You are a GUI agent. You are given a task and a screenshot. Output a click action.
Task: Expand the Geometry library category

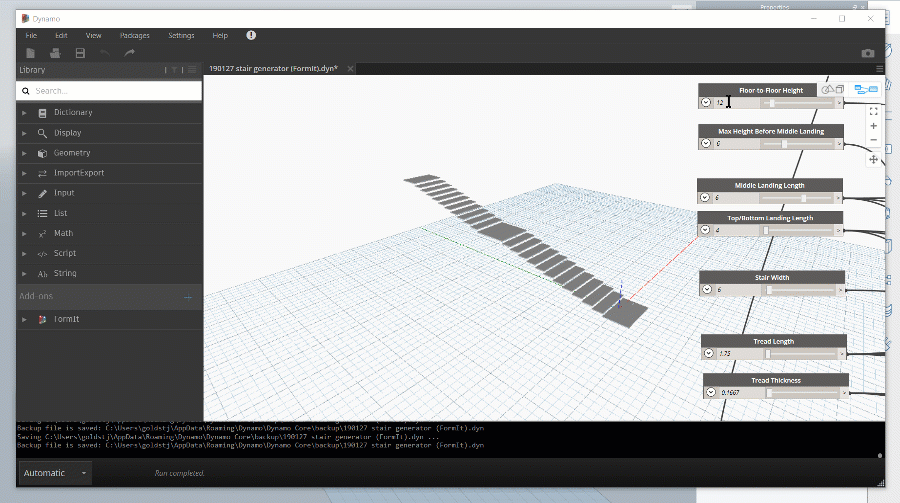(x=24, y=153)
